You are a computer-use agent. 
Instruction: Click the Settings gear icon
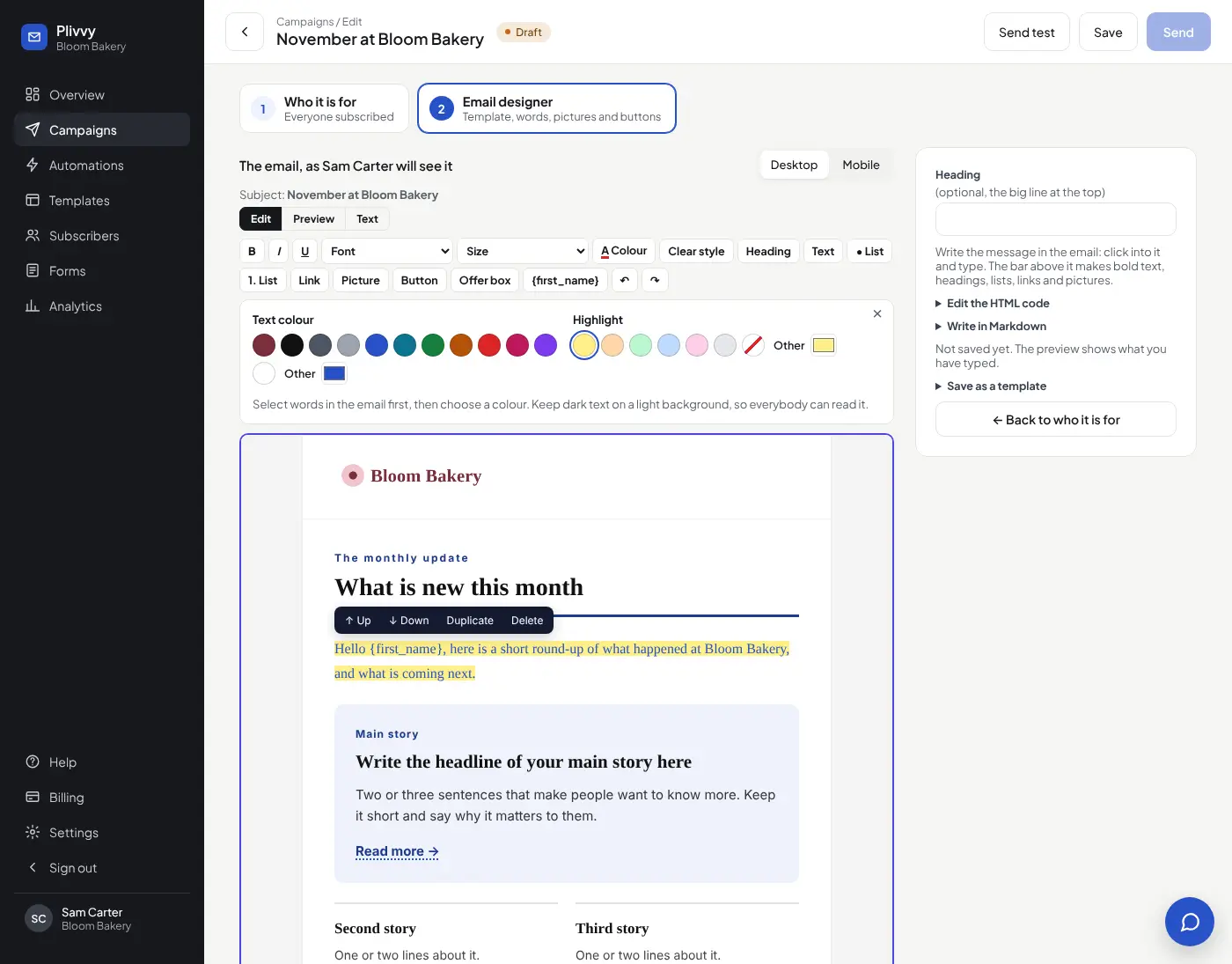[x=33, y=832]
